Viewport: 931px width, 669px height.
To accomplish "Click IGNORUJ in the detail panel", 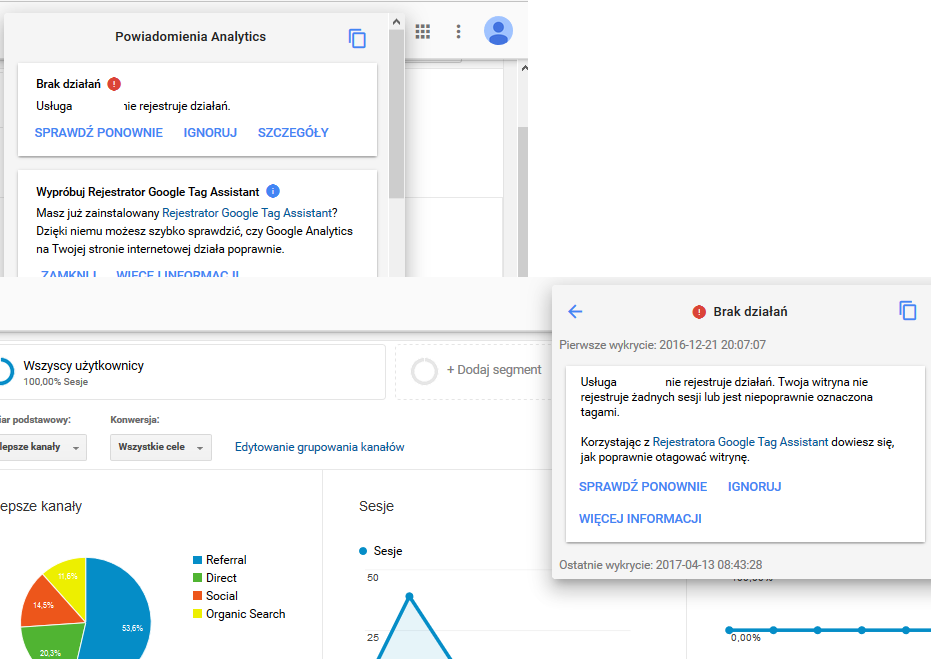I will pos(755,487).
